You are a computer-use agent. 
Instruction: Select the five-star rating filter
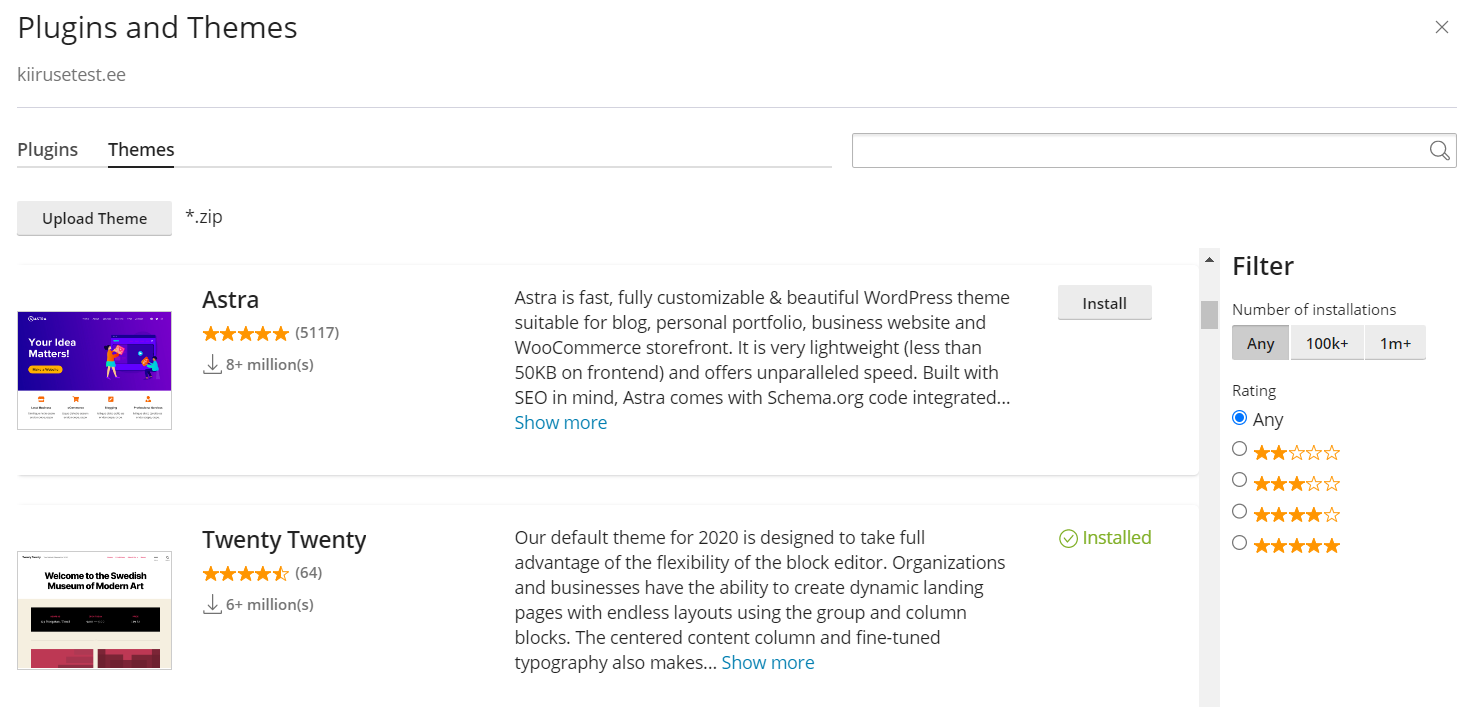pyautogui.click(x=1239, y=543)
